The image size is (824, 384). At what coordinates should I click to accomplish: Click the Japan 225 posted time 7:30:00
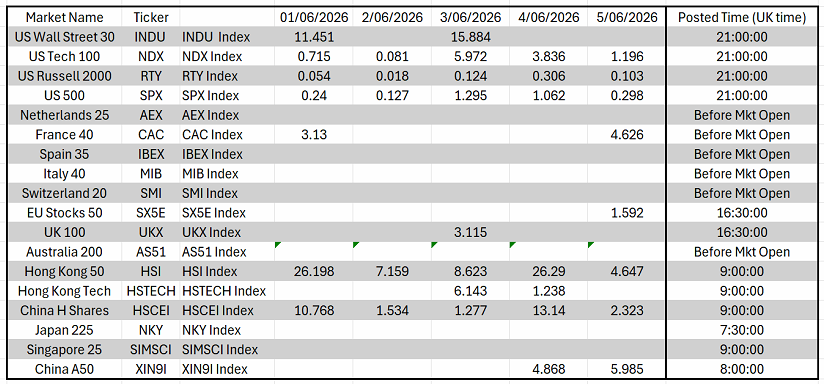coord(741,330)
